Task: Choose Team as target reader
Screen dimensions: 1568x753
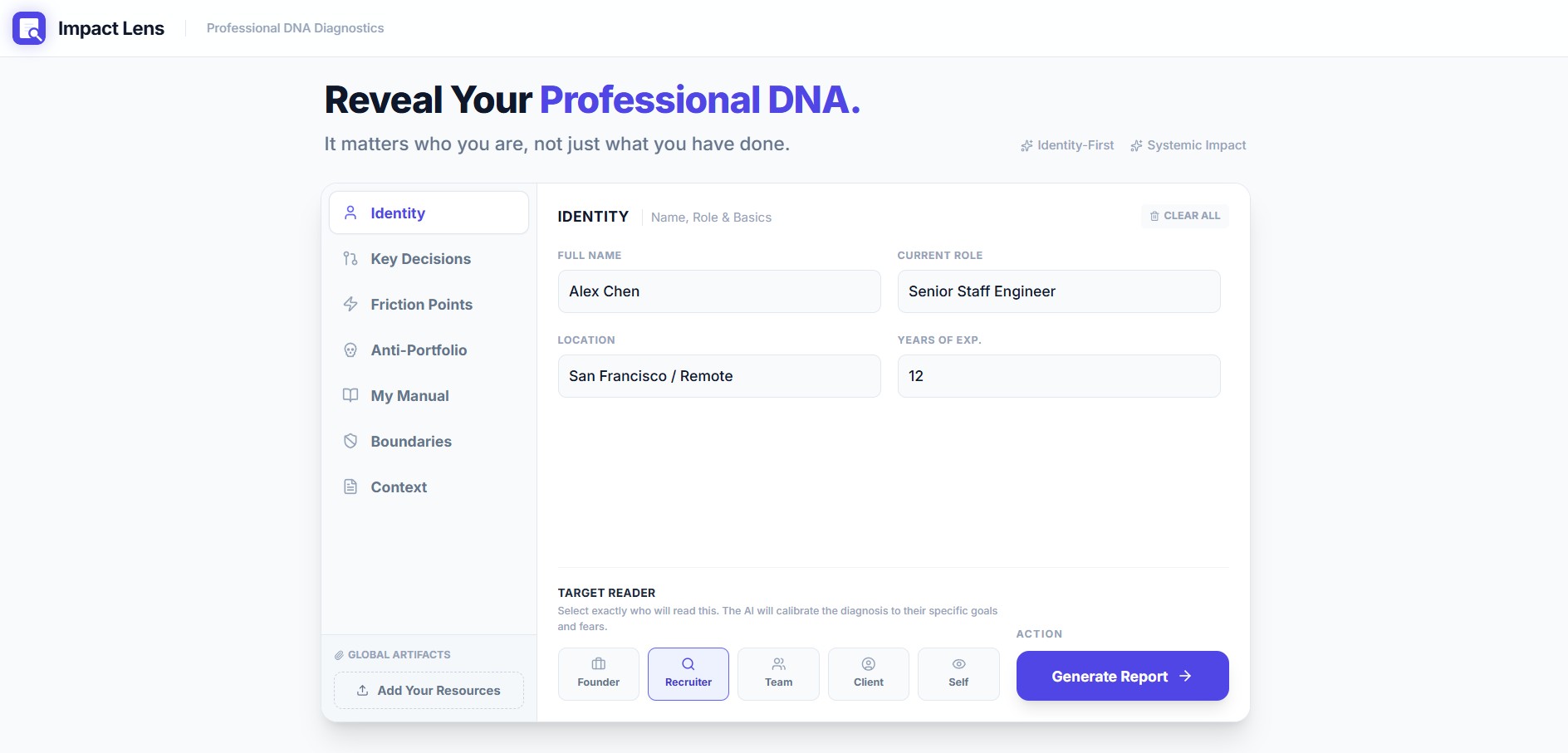Action: click(x=778, y=673)
